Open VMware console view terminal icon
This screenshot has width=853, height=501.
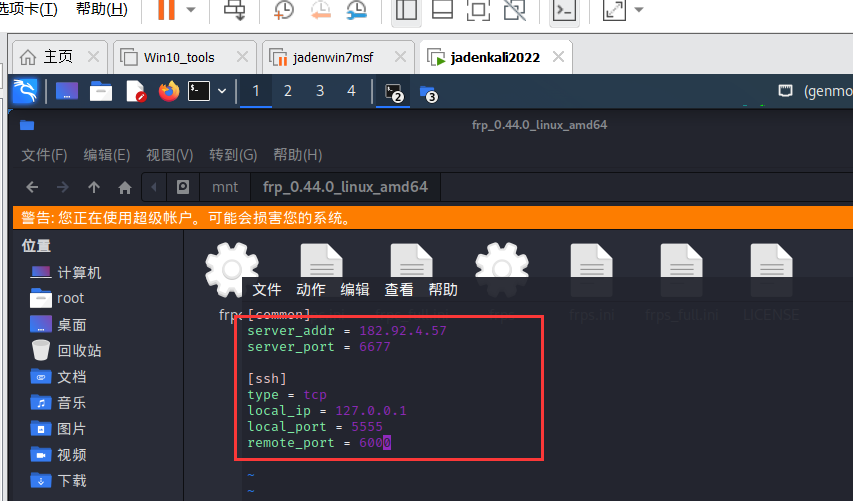tap(565, 11)
